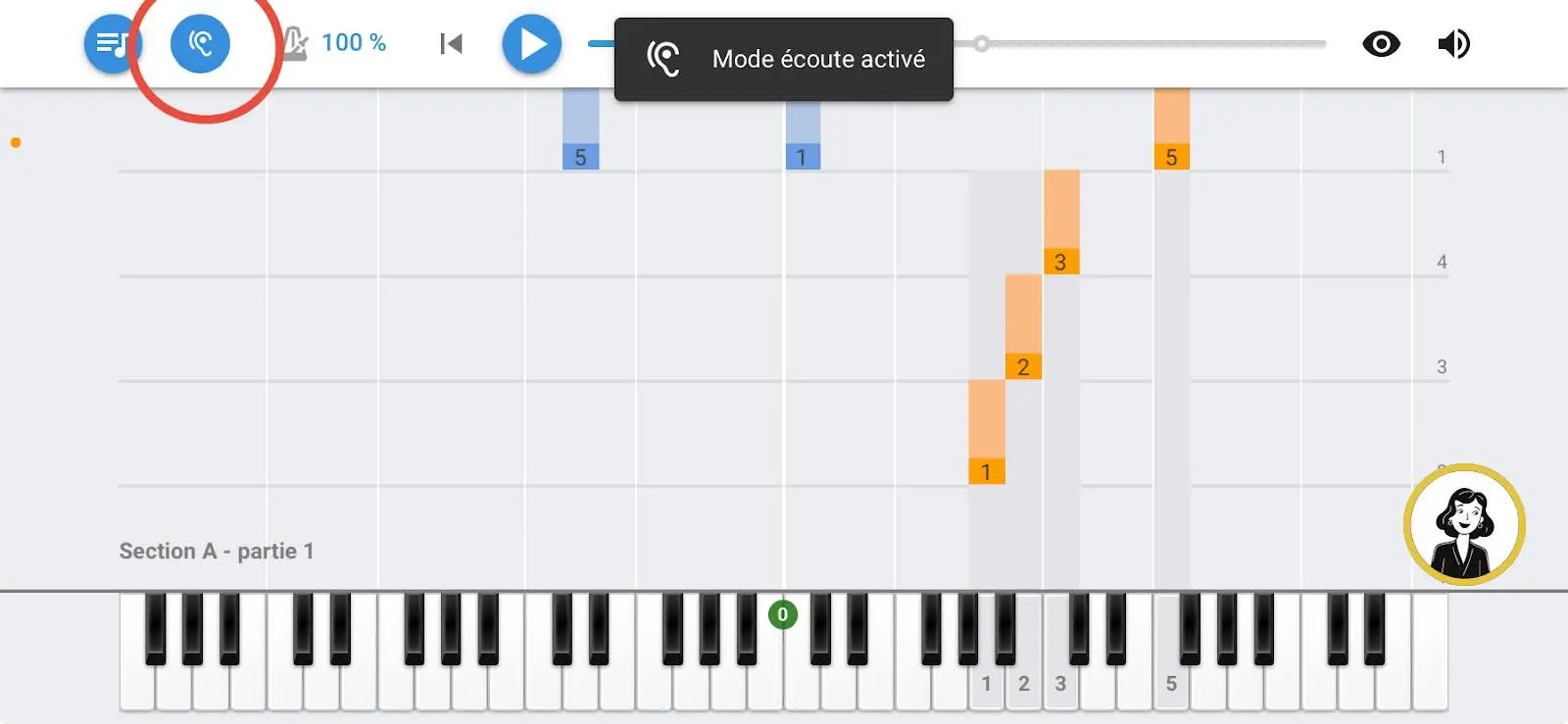Click the metronome icon
Screen dimensions: 1568x724
[295, 43]
